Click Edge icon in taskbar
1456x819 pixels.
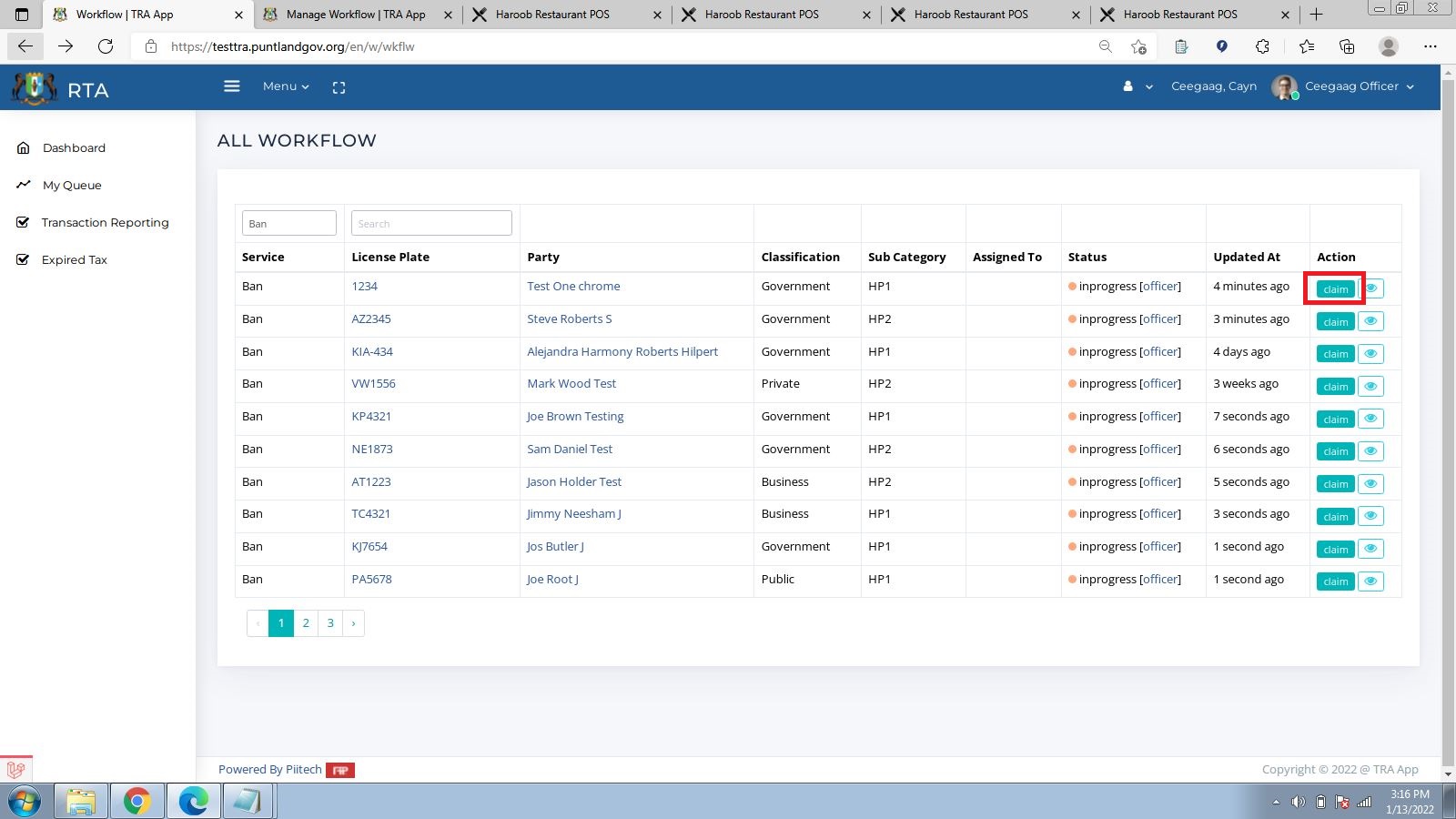click(194, 802)
